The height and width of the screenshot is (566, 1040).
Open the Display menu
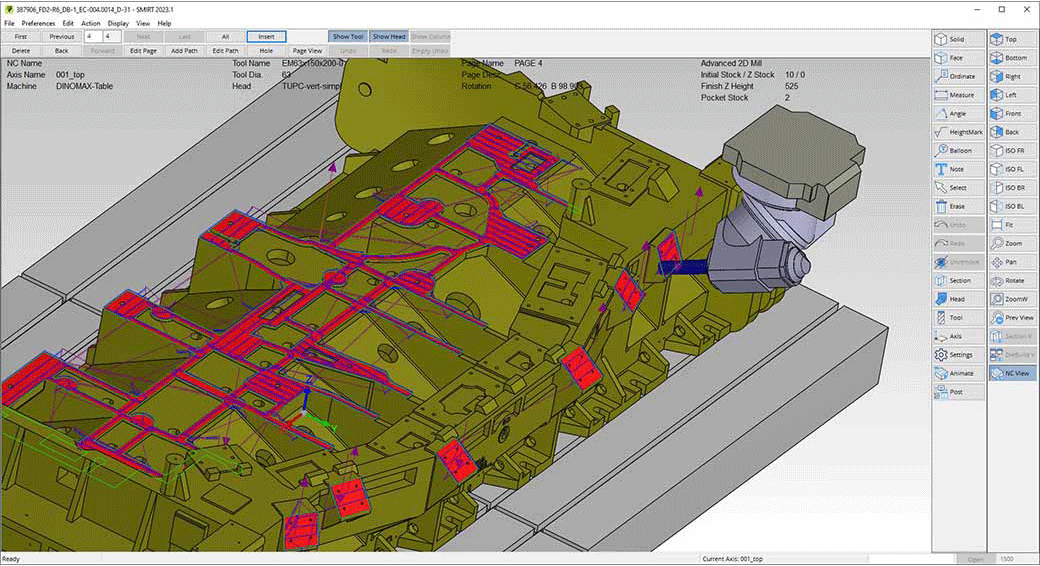tap(118, 23)
